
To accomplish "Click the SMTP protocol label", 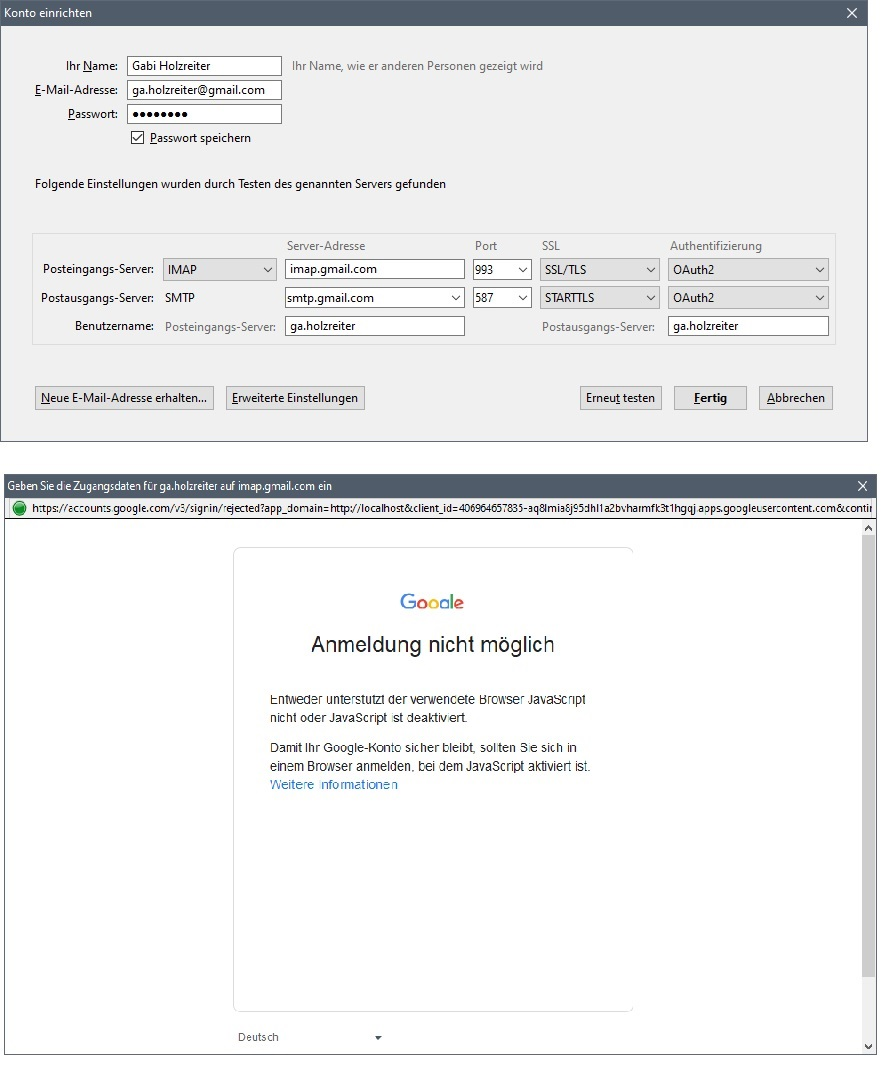I will [x=180, y=298].
